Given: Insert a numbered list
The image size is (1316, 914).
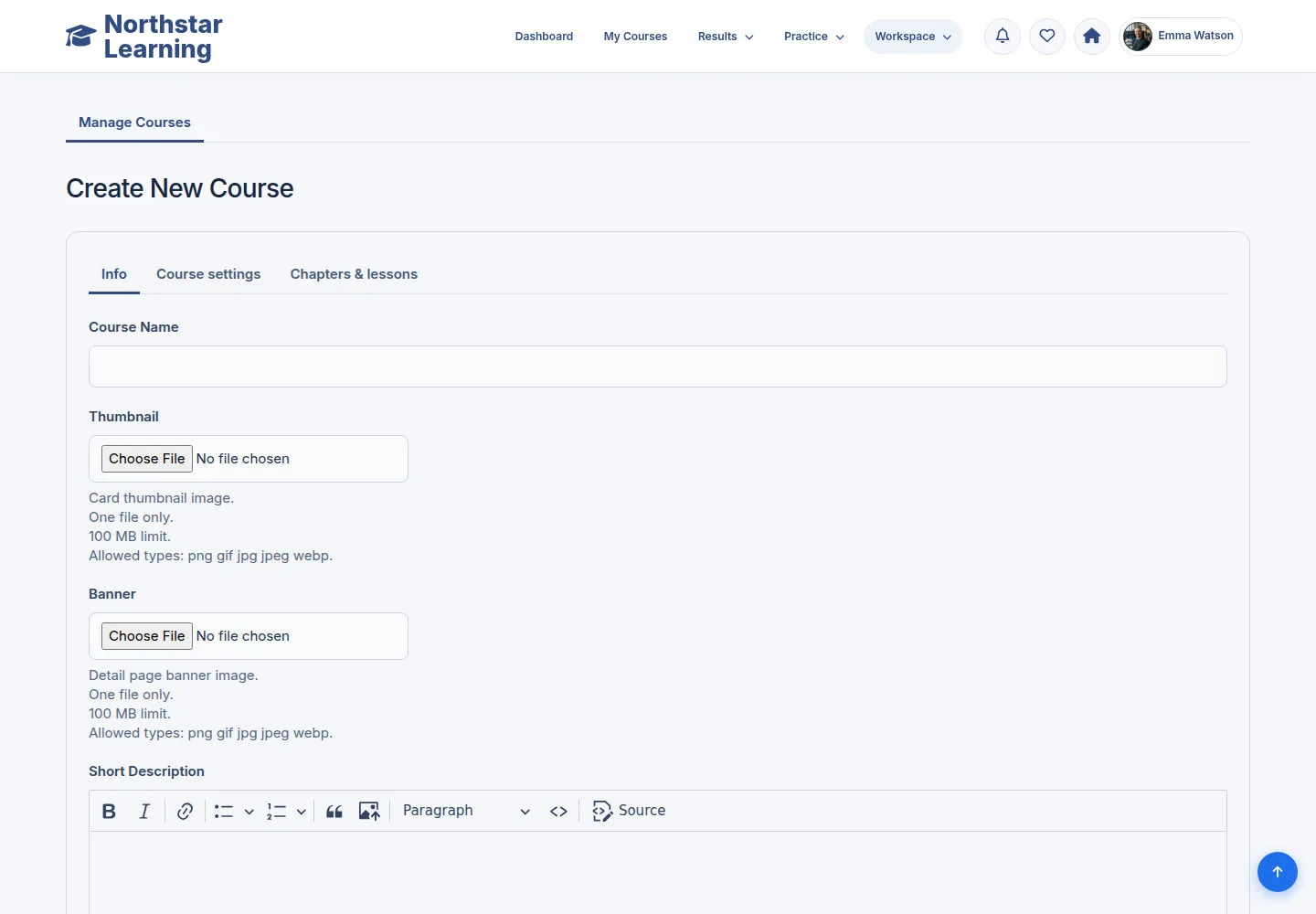Looking at the screenshot, I should pyautogui.click(x=276, y=811).
